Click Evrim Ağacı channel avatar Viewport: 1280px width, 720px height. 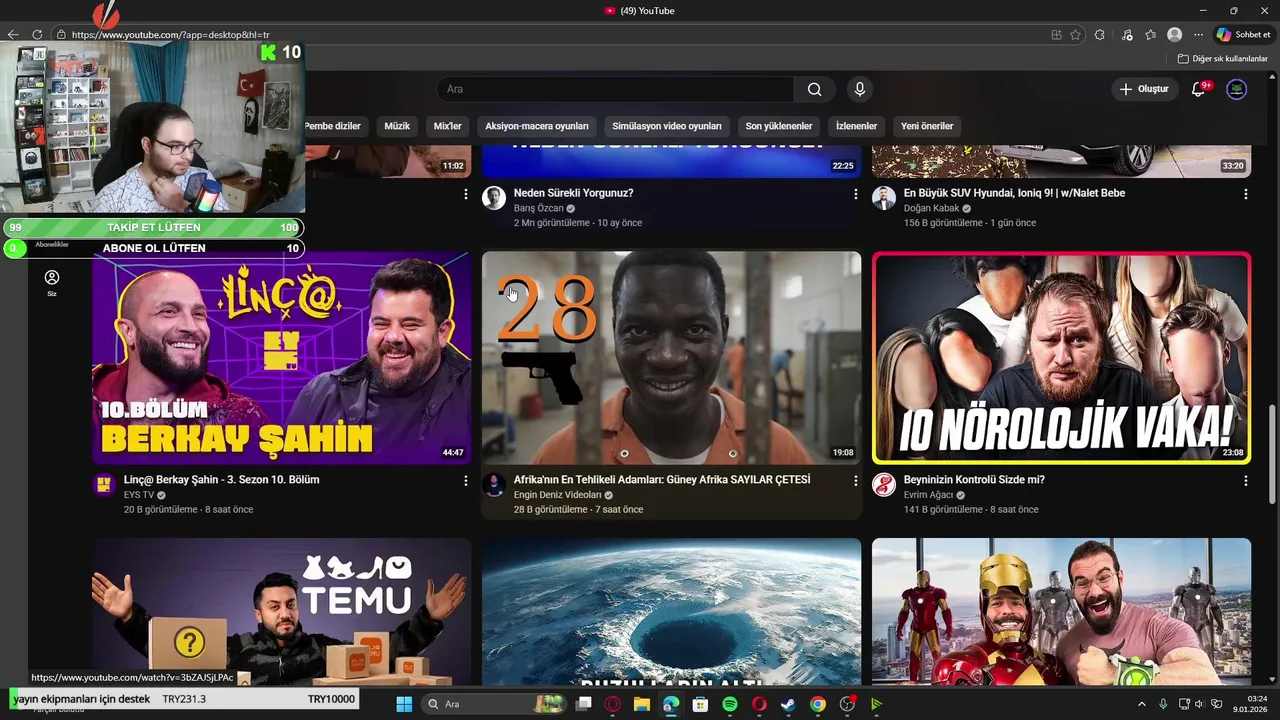point(884,484)
